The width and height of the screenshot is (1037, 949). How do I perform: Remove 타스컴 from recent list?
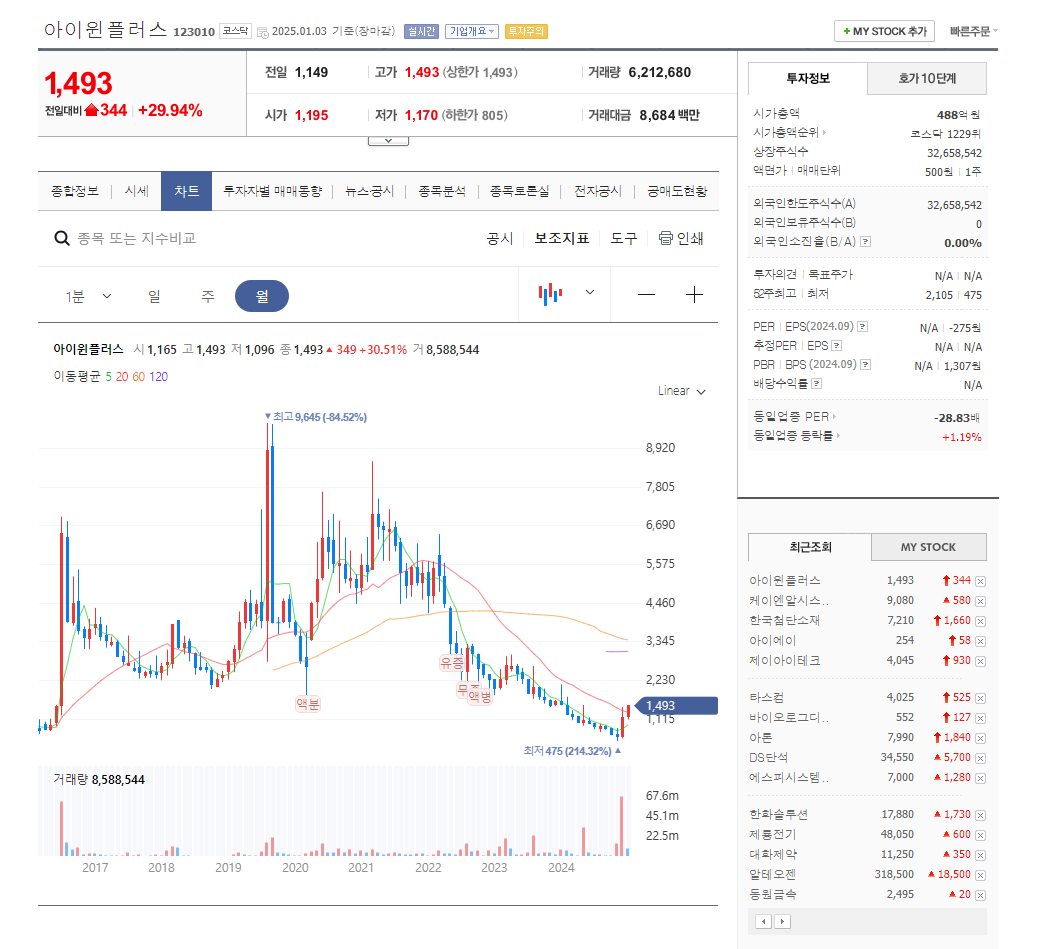click(980, 698)
